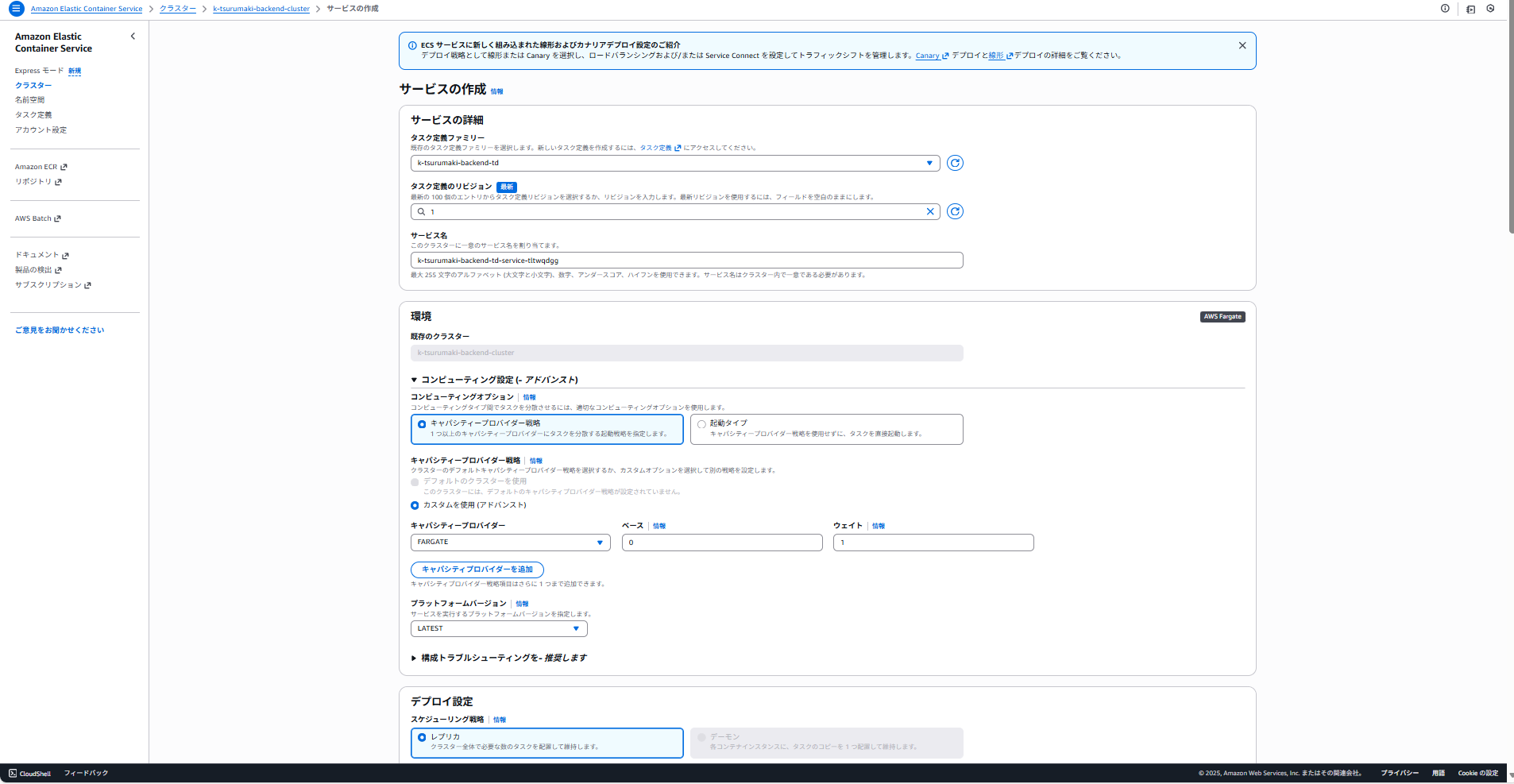The image size is (1514, 784).
Task: Click 情報 link beside サービスの作成
Action: pos(496,91)
